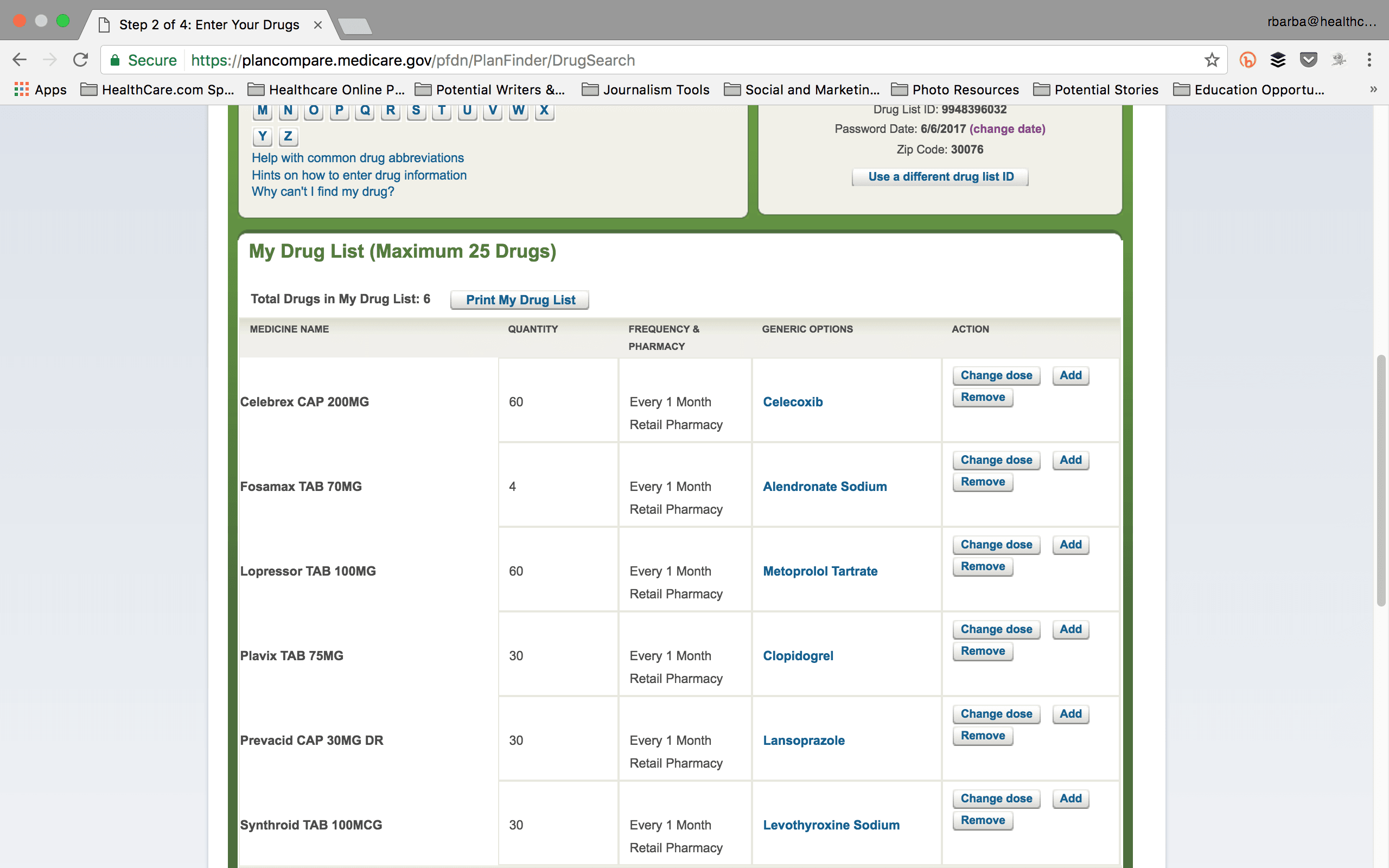Open the Celecoxib generic option link
The image size is (1389, 868).
click(793, 402)
